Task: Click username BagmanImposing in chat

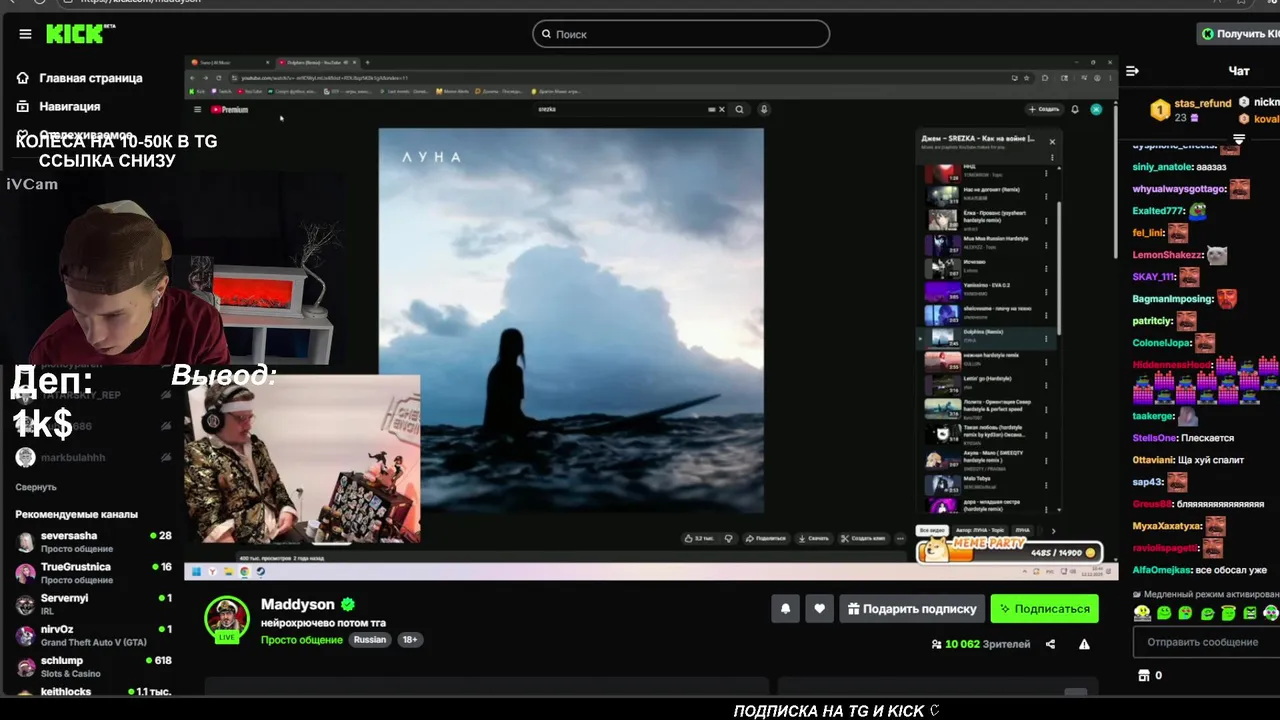Action: coord(1172,299)
